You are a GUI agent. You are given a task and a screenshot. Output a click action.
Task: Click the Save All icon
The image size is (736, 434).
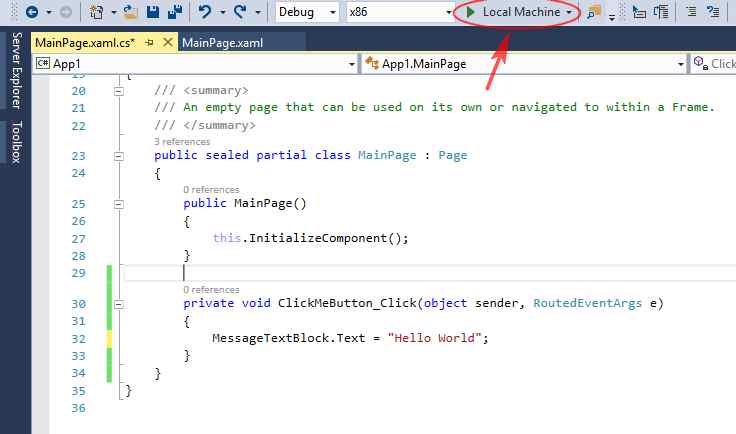(x=175, y=12)
